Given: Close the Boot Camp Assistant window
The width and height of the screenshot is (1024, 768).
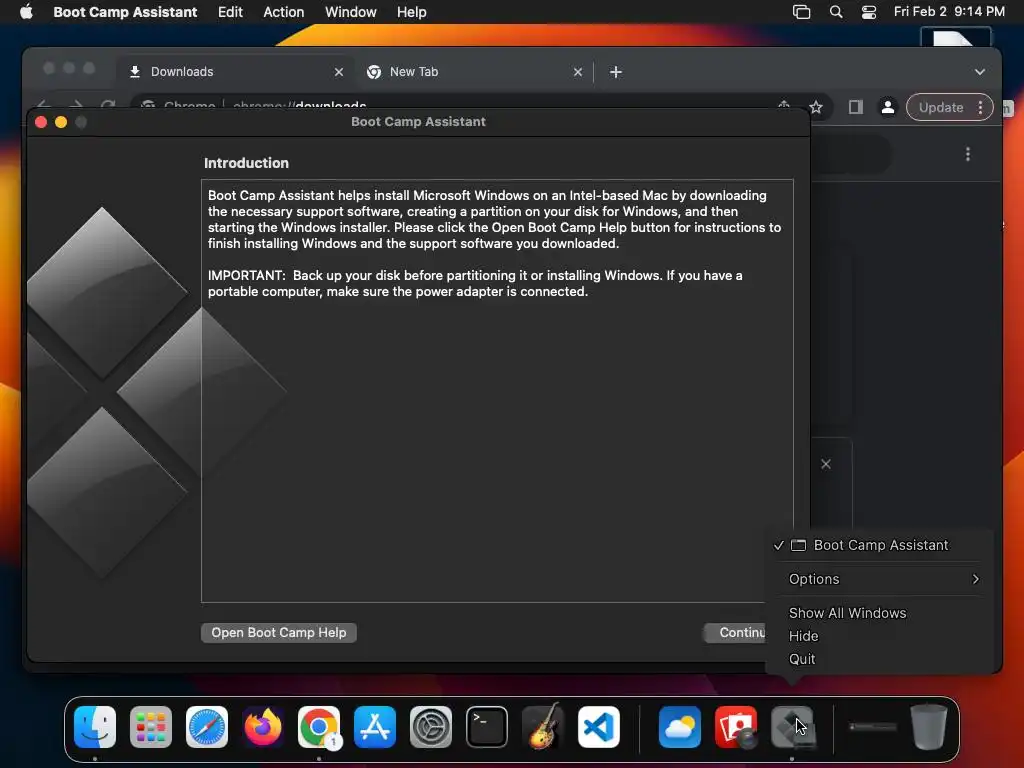Looking at the screenshot, I should pos(40,122).
